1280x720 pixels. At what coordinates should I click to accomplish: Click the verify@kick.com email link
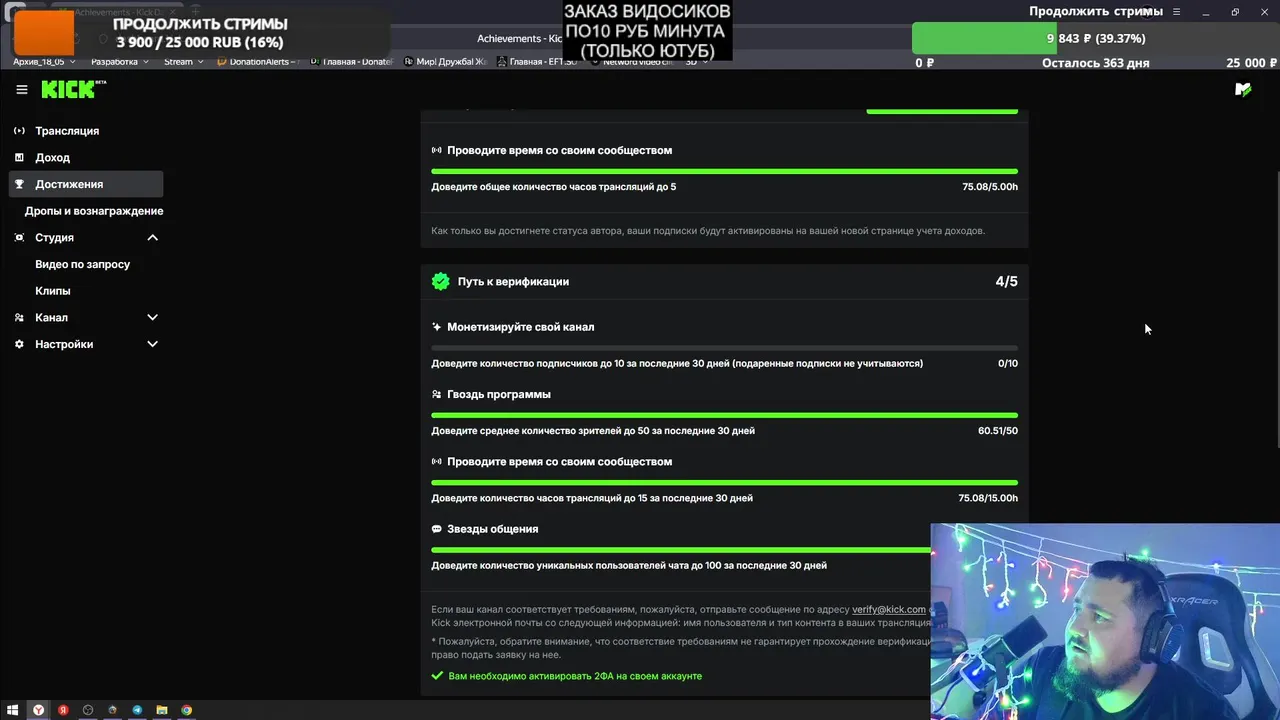pos(889,609)
